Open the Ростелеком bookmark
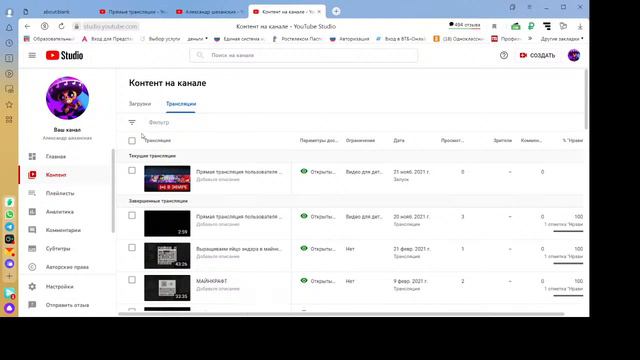640x360 pixels. click(x=297, y=39)
